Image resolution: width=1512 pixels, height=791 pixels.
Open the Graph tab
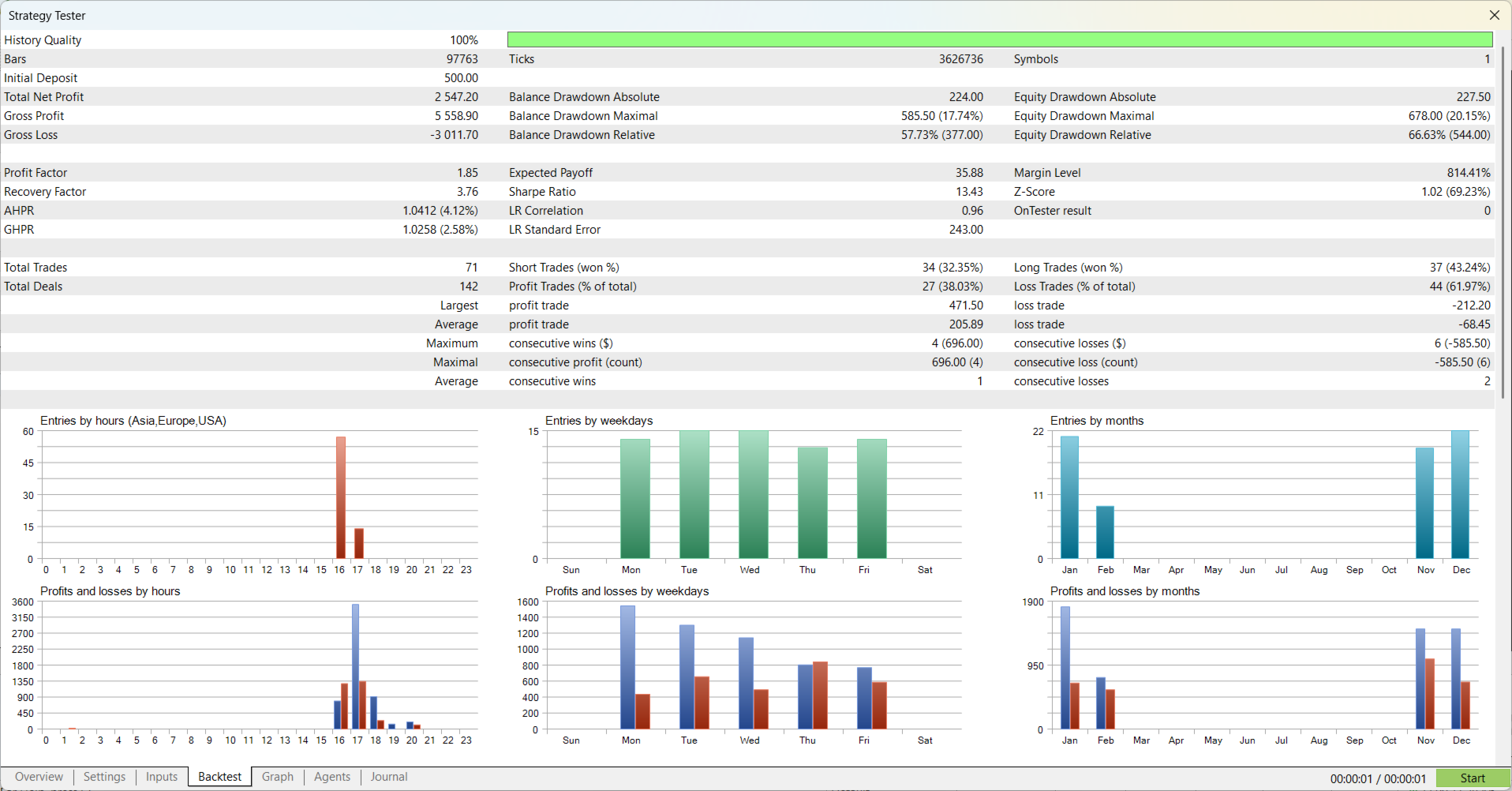point(278,777)
